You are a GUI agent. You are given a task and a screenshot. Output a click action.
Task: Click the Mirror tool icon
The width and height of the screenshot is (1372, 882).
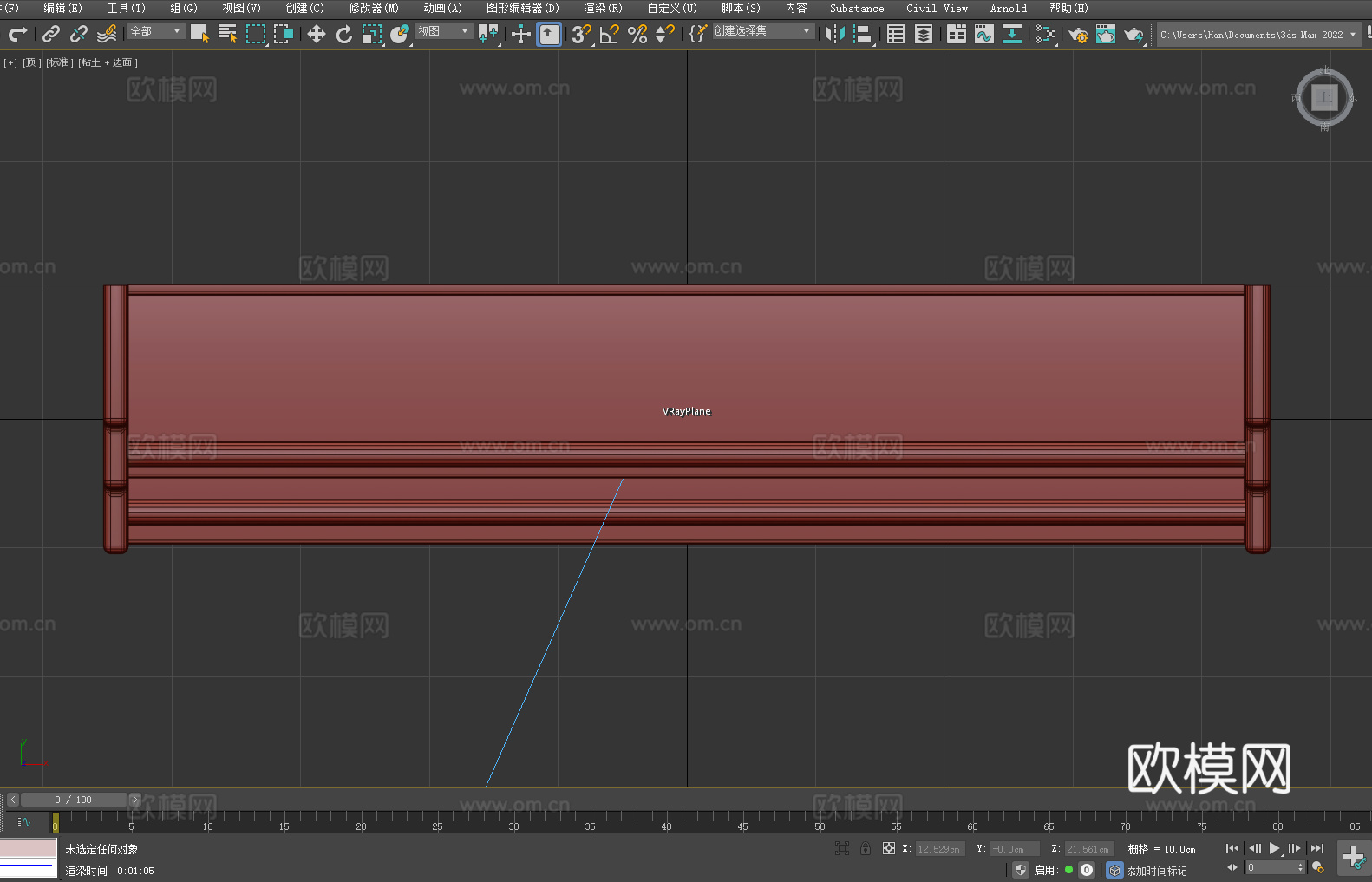click(x=835, y=34)
